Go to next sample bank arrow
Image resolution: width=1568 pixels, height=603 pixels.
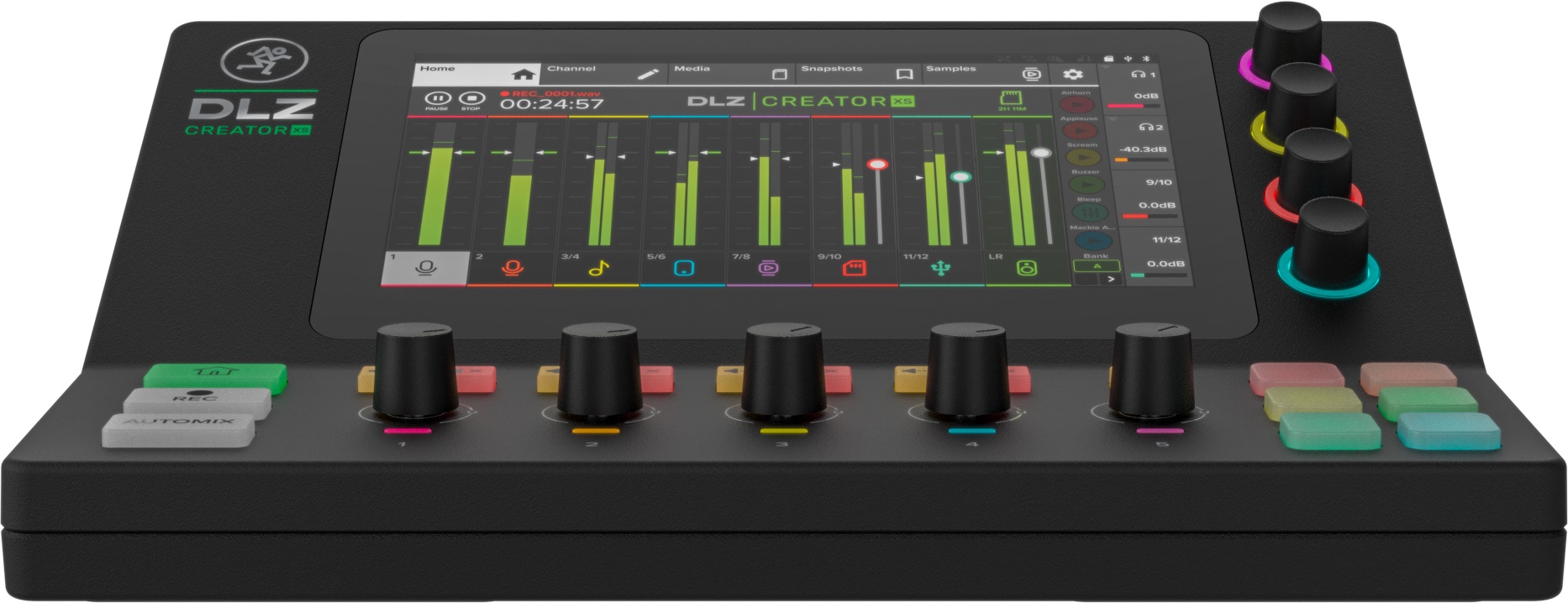click(x=1111, y=279)
